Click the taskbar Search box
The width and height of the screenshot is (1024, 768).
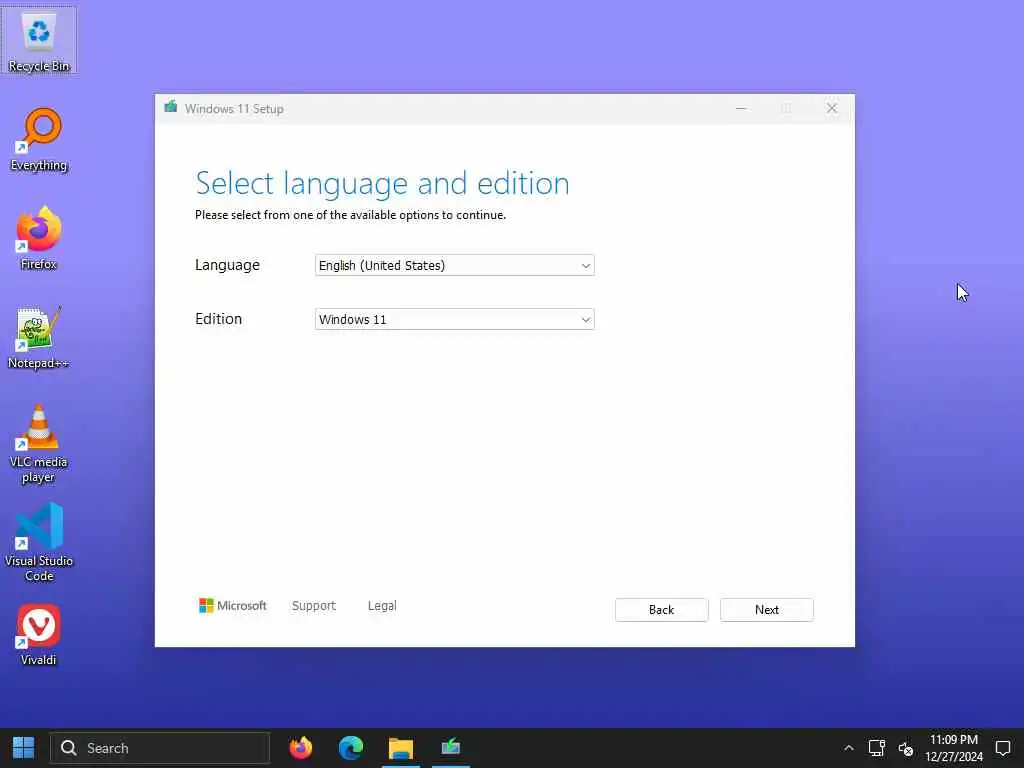[x=160, y=748]
